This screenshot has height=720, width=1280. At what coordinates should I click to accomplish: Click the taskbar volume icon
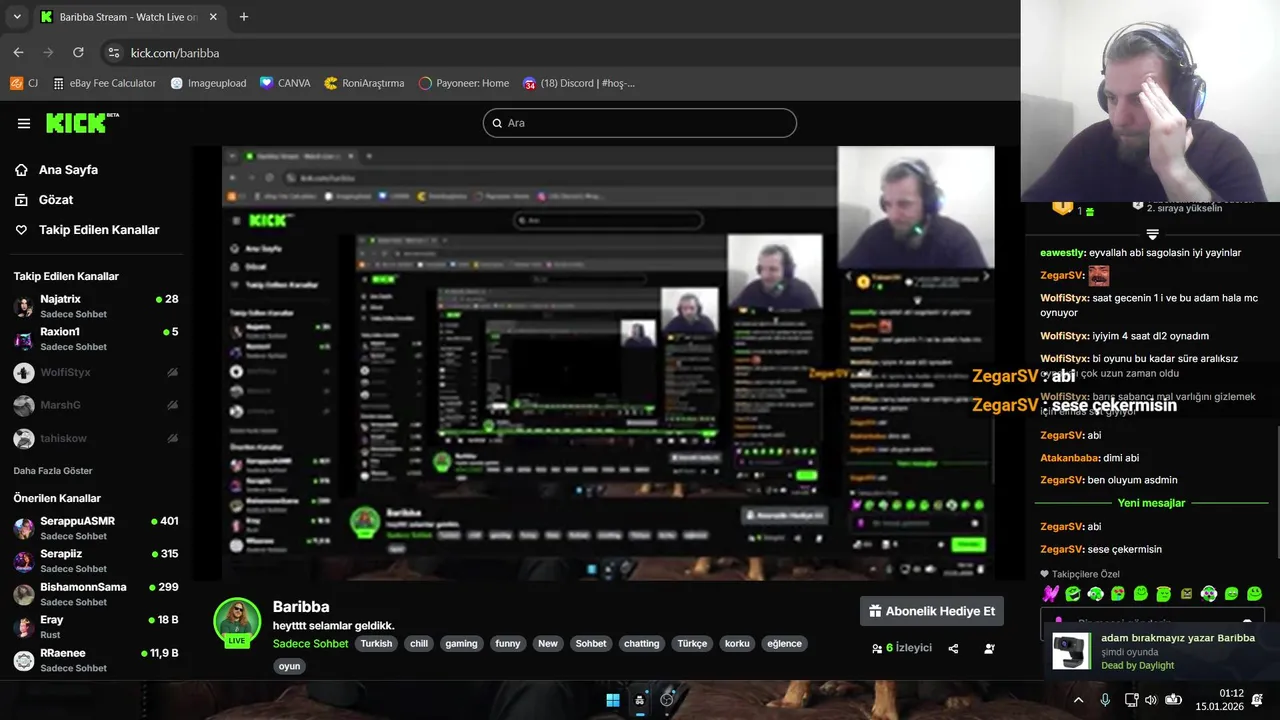click(x=1151, y=700)
